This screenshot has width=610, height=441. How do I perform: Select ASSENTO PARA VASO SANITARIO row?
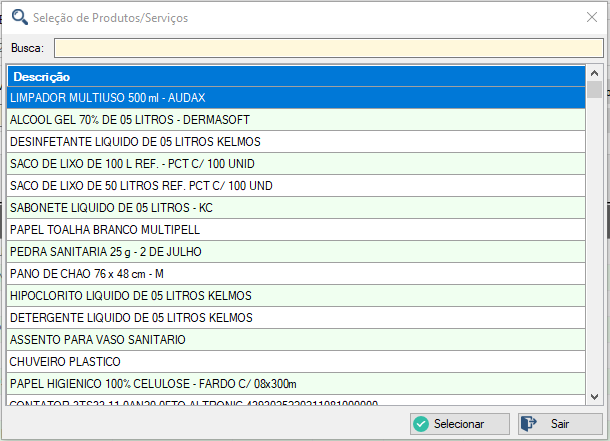(x=296, y=340)
